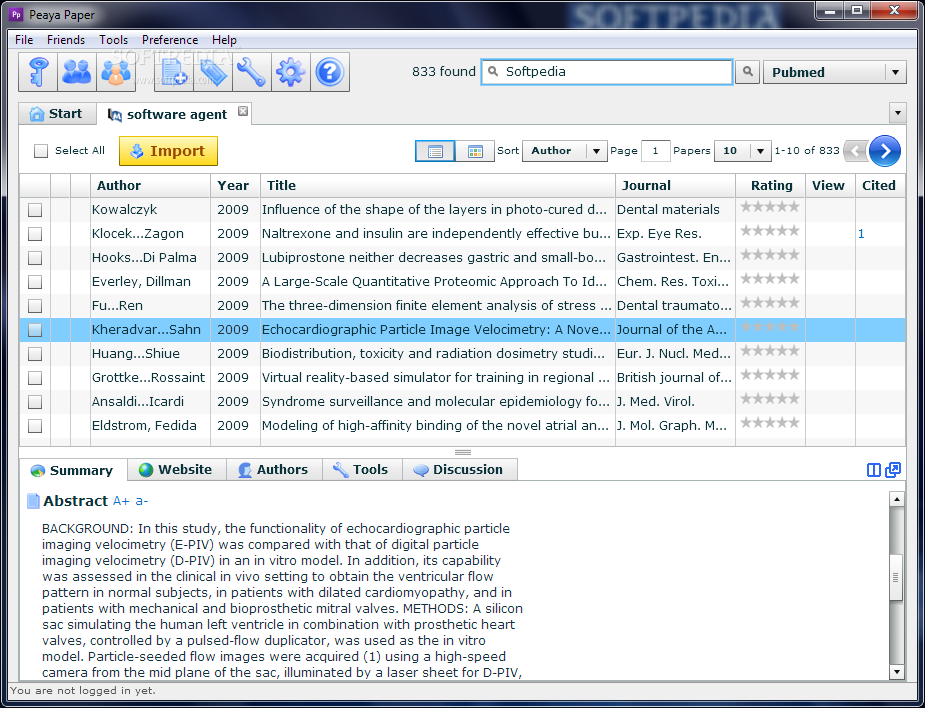This screenshot has height=708, width=925.
Task: Increase abstract font size A+
Action: click(x=121, y=501)
